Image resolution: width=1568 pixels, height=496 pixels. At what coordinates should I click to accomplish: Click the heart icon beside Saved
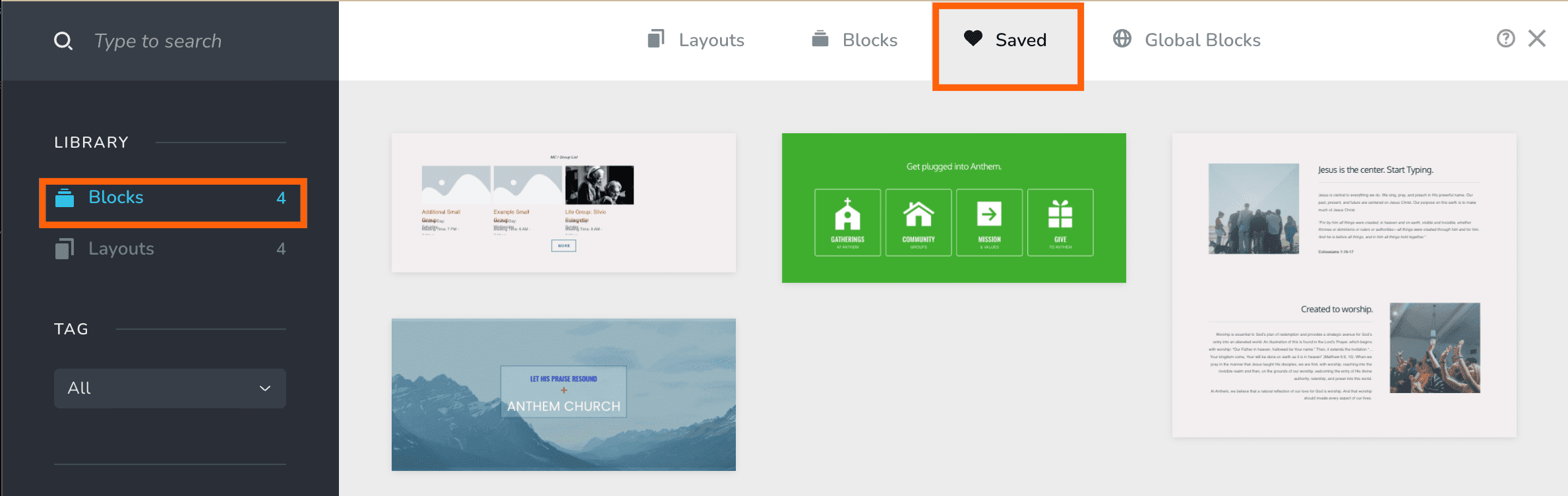[973, 38]
